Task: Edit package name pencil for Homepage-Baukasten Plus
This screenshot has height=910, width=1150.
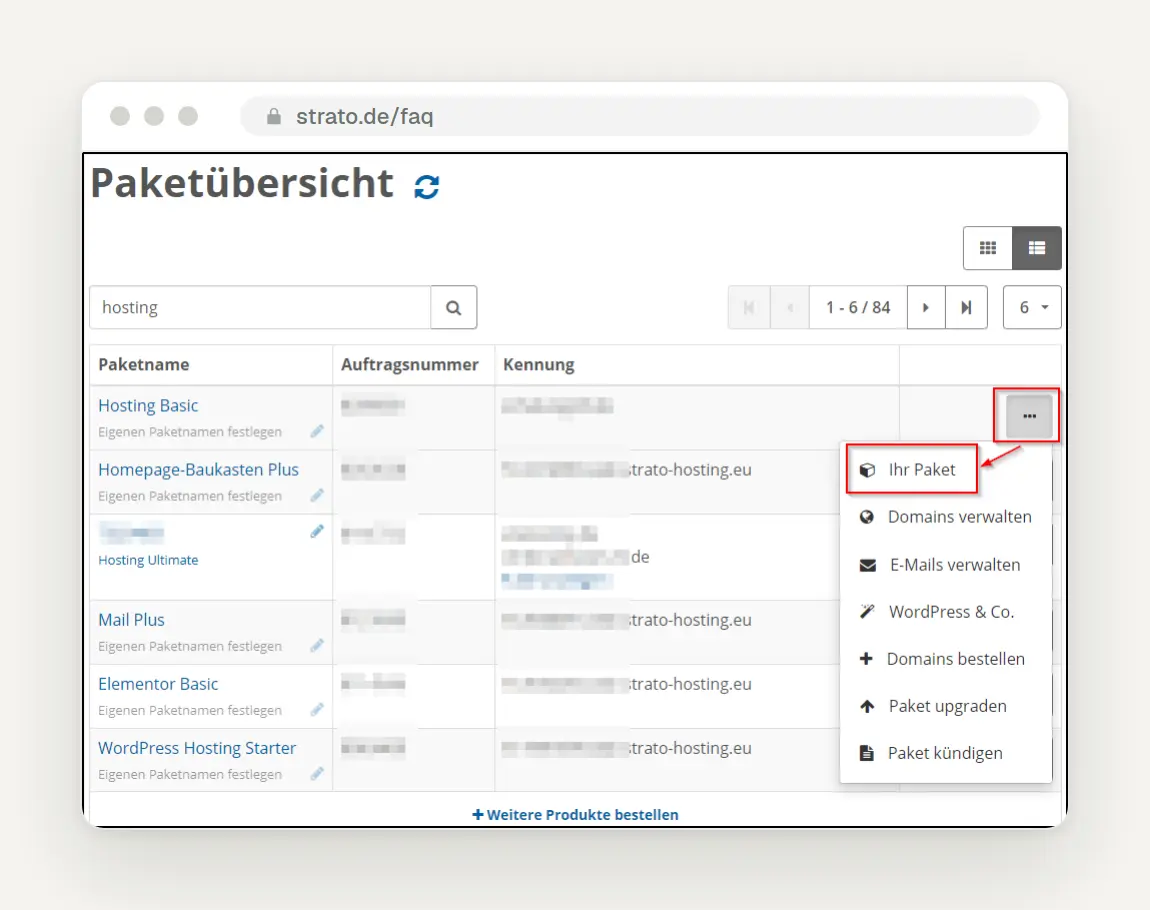Action: point(317,495)
